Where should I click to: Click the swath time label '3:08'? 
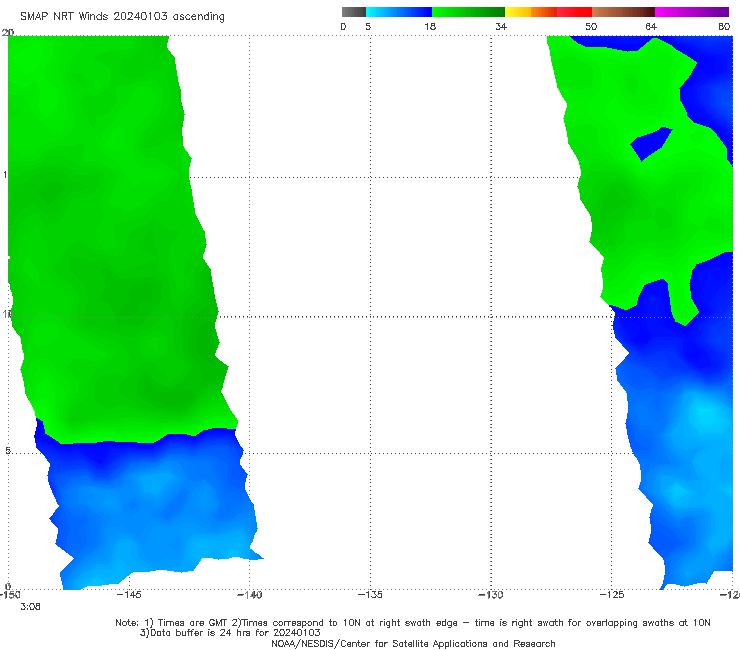(x=30, y=607)
